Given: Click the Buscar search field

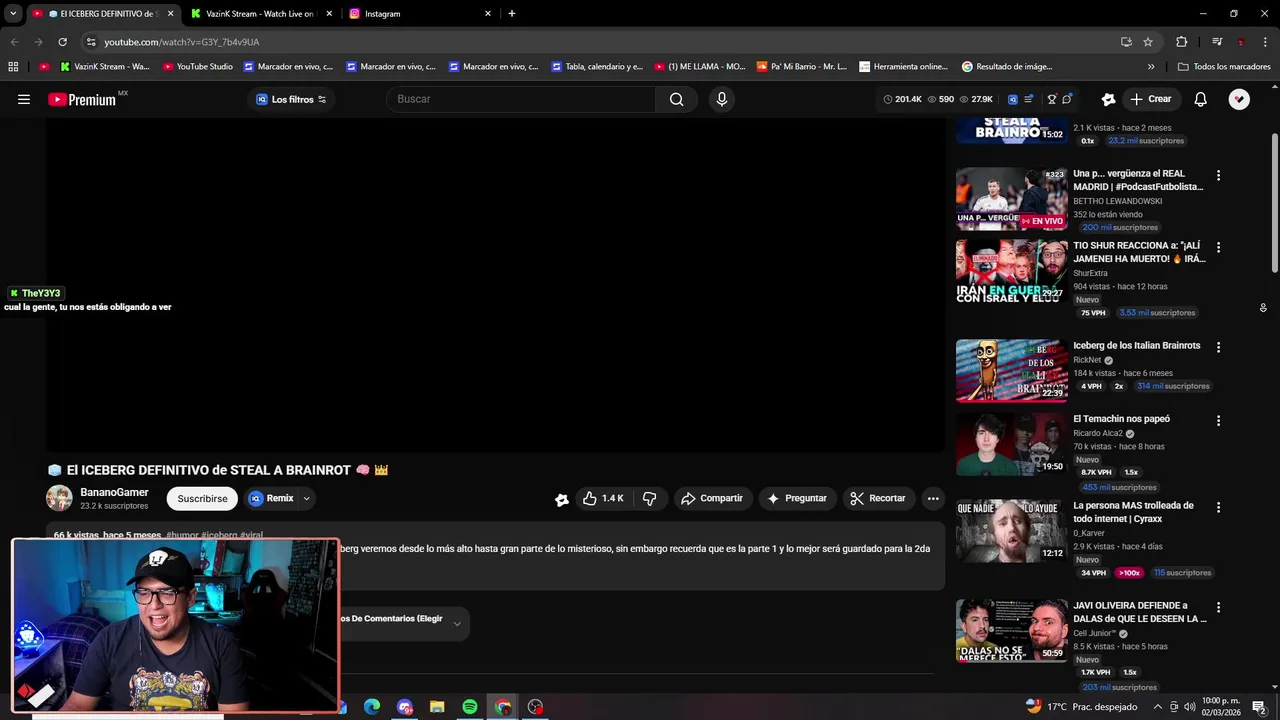Looking at the screenshot, I should (x=520, y=99).
